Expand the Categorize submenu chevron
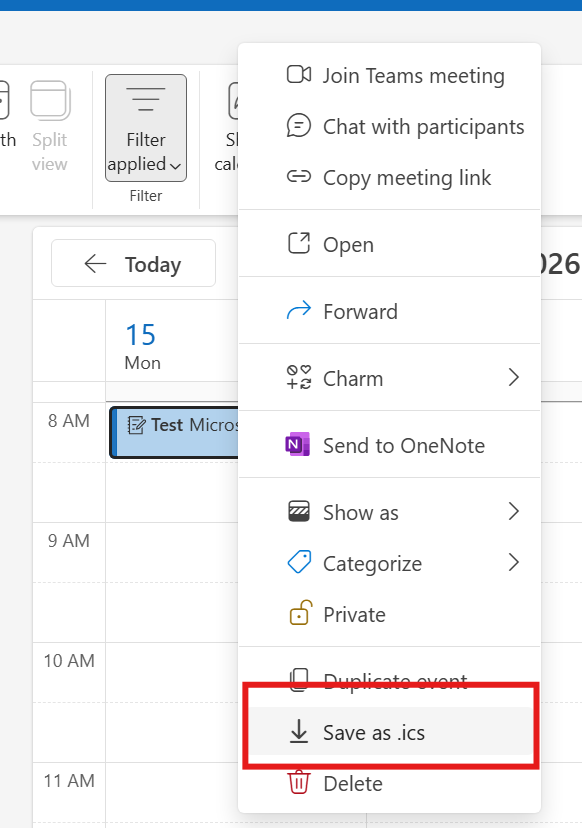The image size is (582, 828). (x=513, y=562)
